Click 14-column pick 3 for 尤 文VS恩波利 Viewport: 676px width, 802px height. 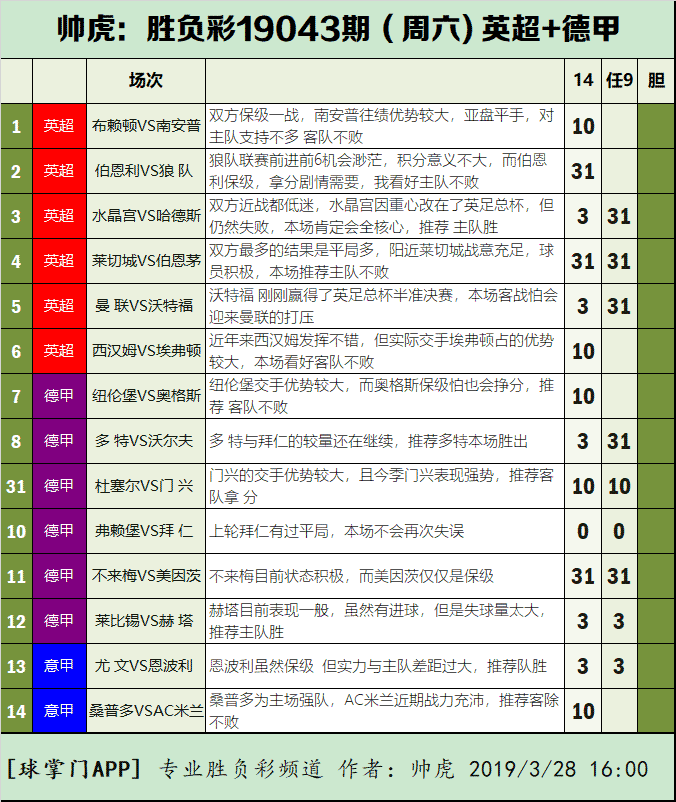(583, 666)
